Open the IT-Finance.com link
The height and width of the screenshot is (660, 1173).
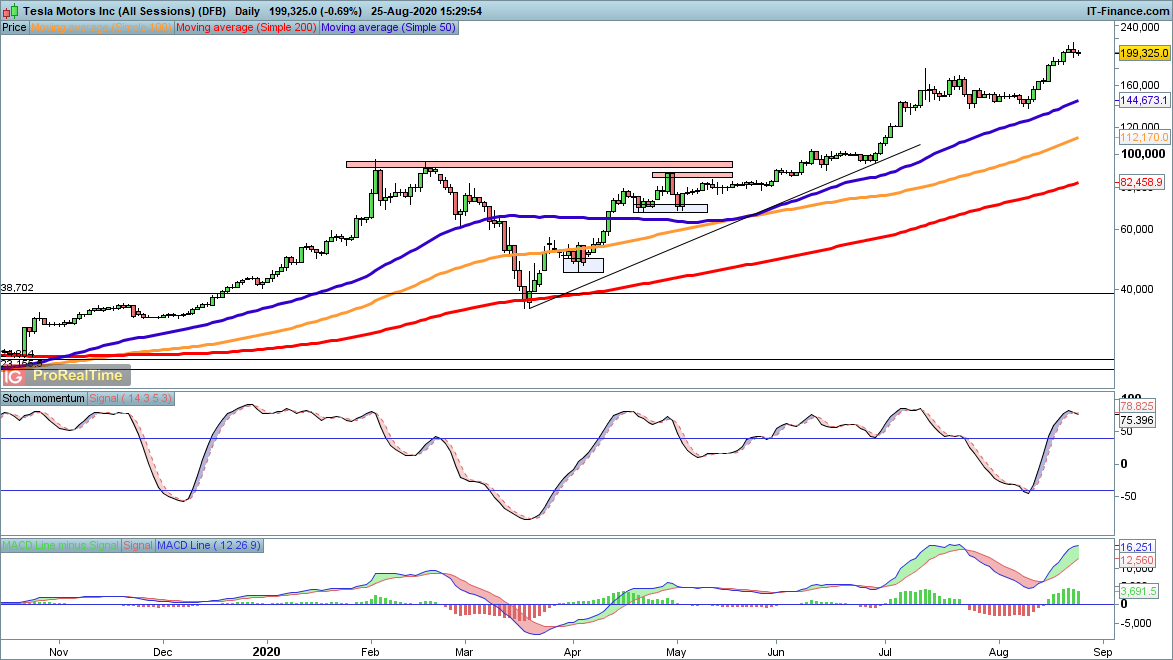click(x=1128, y=10)
